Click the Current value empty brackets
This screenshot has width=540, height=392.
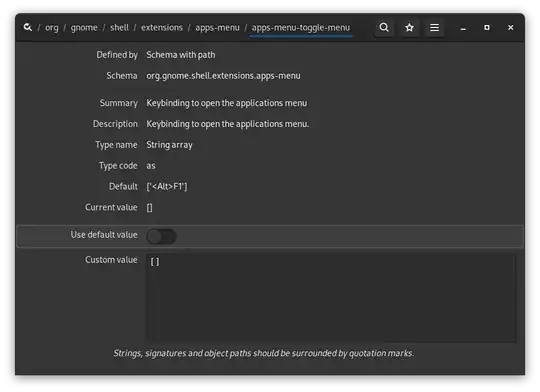tap(149, 207)
